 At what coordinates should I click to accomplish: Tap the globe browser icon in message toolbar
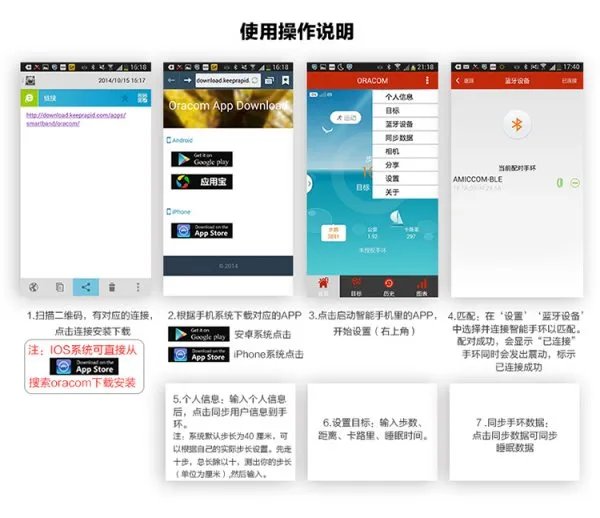pyautogui.click(x=34, y=287)
